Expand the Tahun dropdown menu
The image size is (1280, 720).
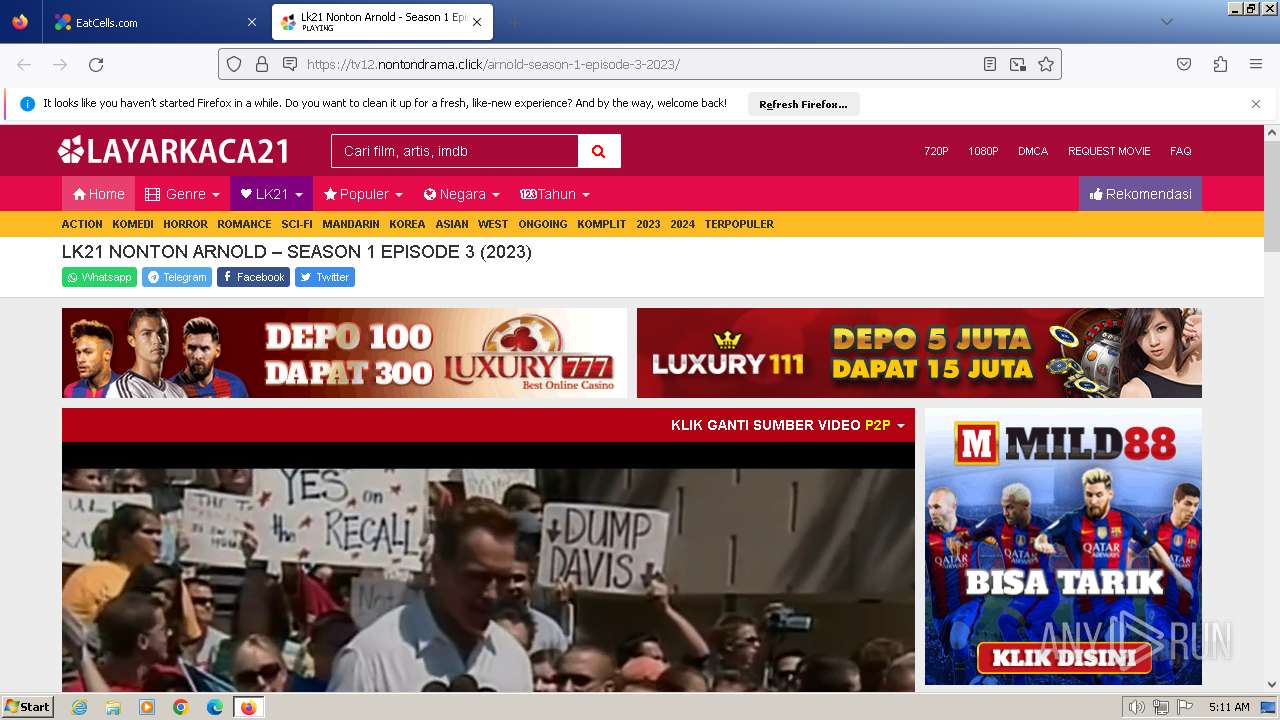[x=555, y=194]
